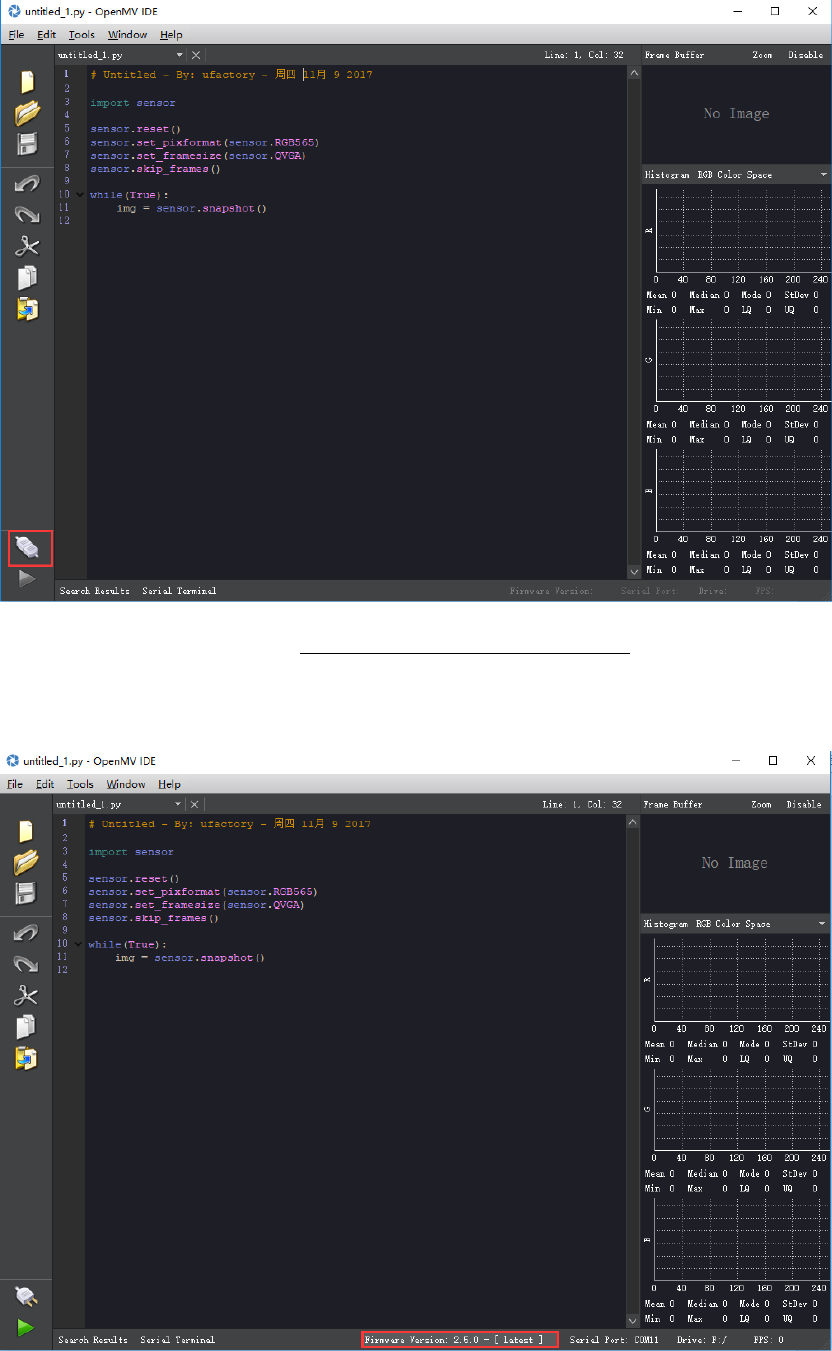This screenshot has width=832, height=1351.
Task: Open Serial Terminal pane in disconnected window
Action: [x=179, y=591]
